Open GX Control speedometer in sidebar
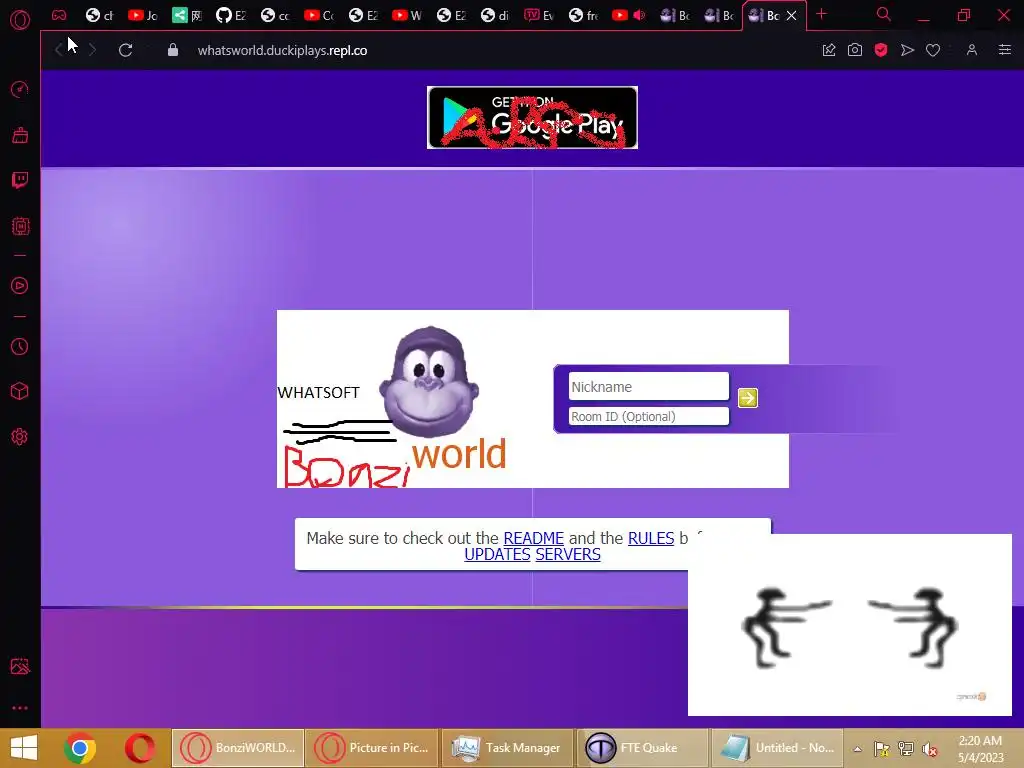This screenshot has width=1024, height=768. (x=20, y=89)
